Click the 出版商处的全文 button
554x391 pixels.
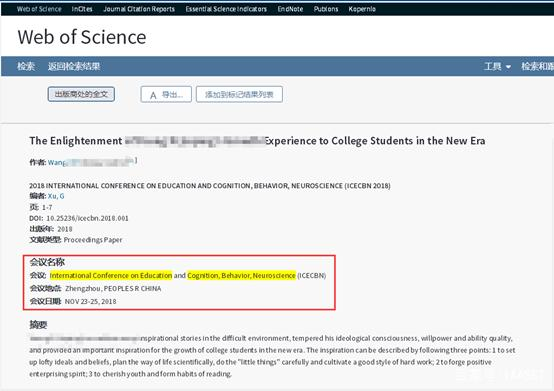click(x=81, y=94)
